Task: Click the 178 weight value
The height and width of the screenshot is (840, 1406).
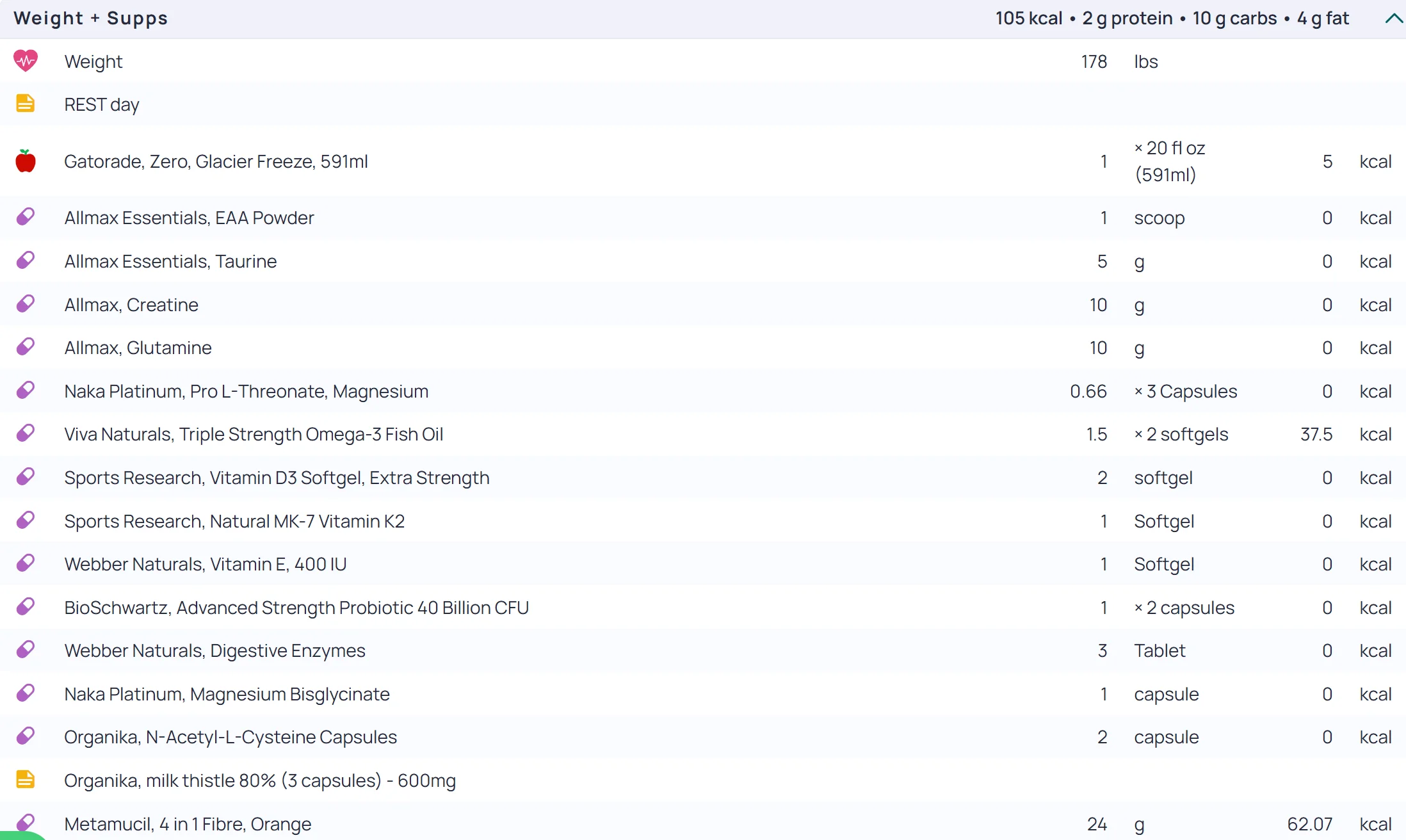Action: point(1094,61)
